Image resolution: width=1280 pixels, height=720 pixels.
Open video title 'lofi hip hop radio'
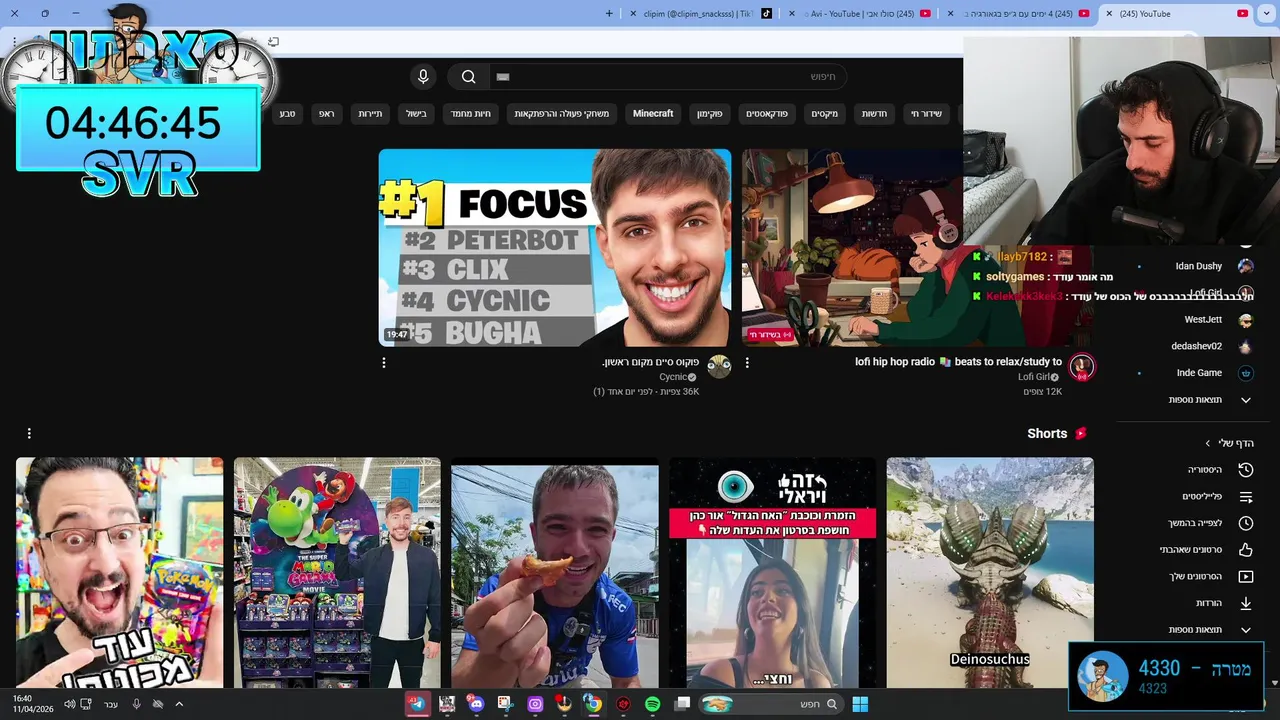(958, 362)
